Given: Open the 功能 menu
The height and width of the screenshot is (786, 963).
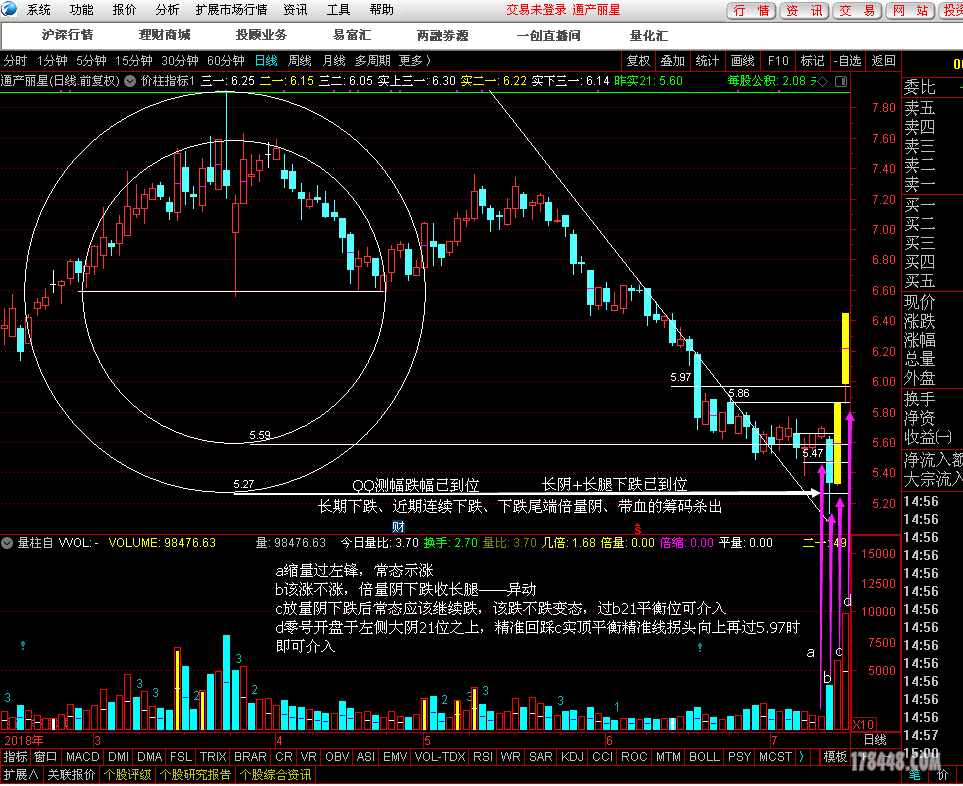Looking at the screenshot, I should click(x=82, y=10).
